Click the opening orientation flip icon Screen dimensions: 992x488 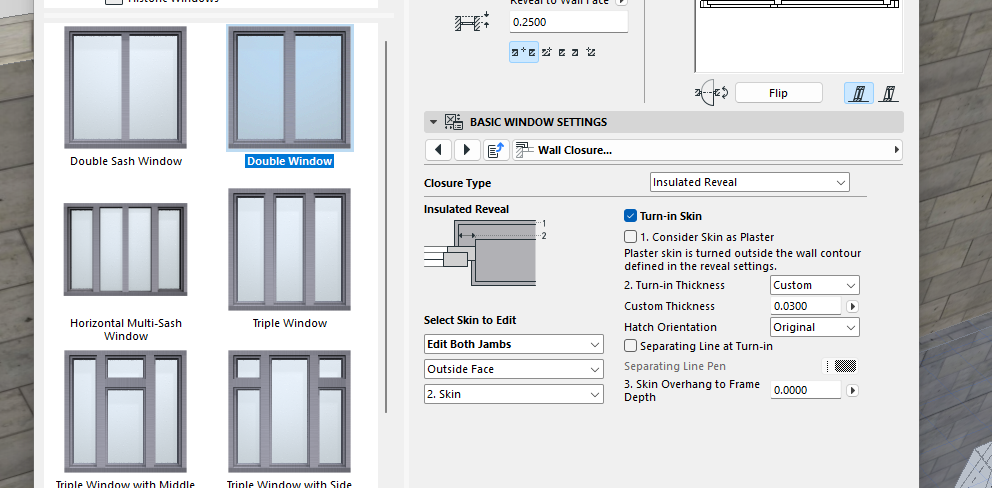[712, 93]
